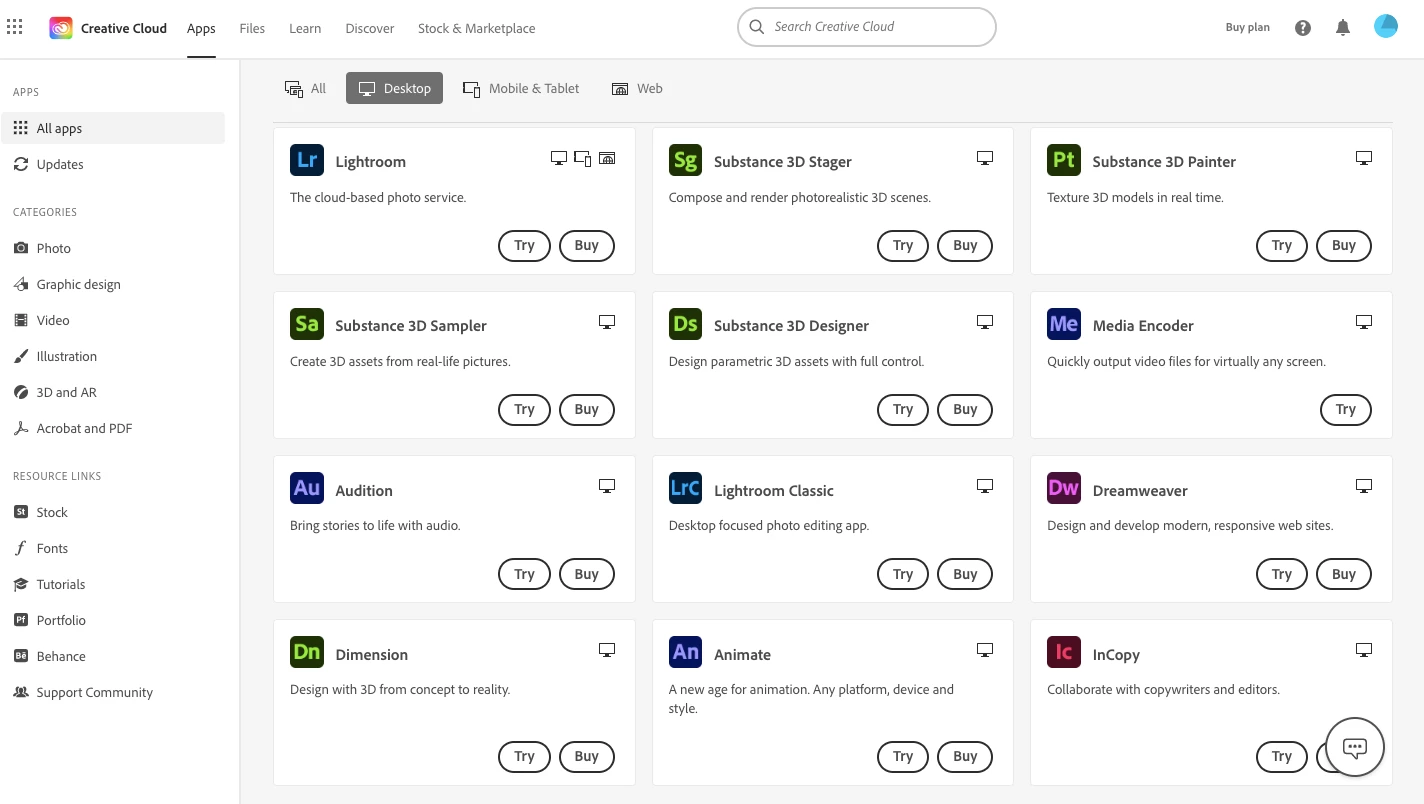Switch to the Apps tab
1424x804 pixels.
(201, 28)
